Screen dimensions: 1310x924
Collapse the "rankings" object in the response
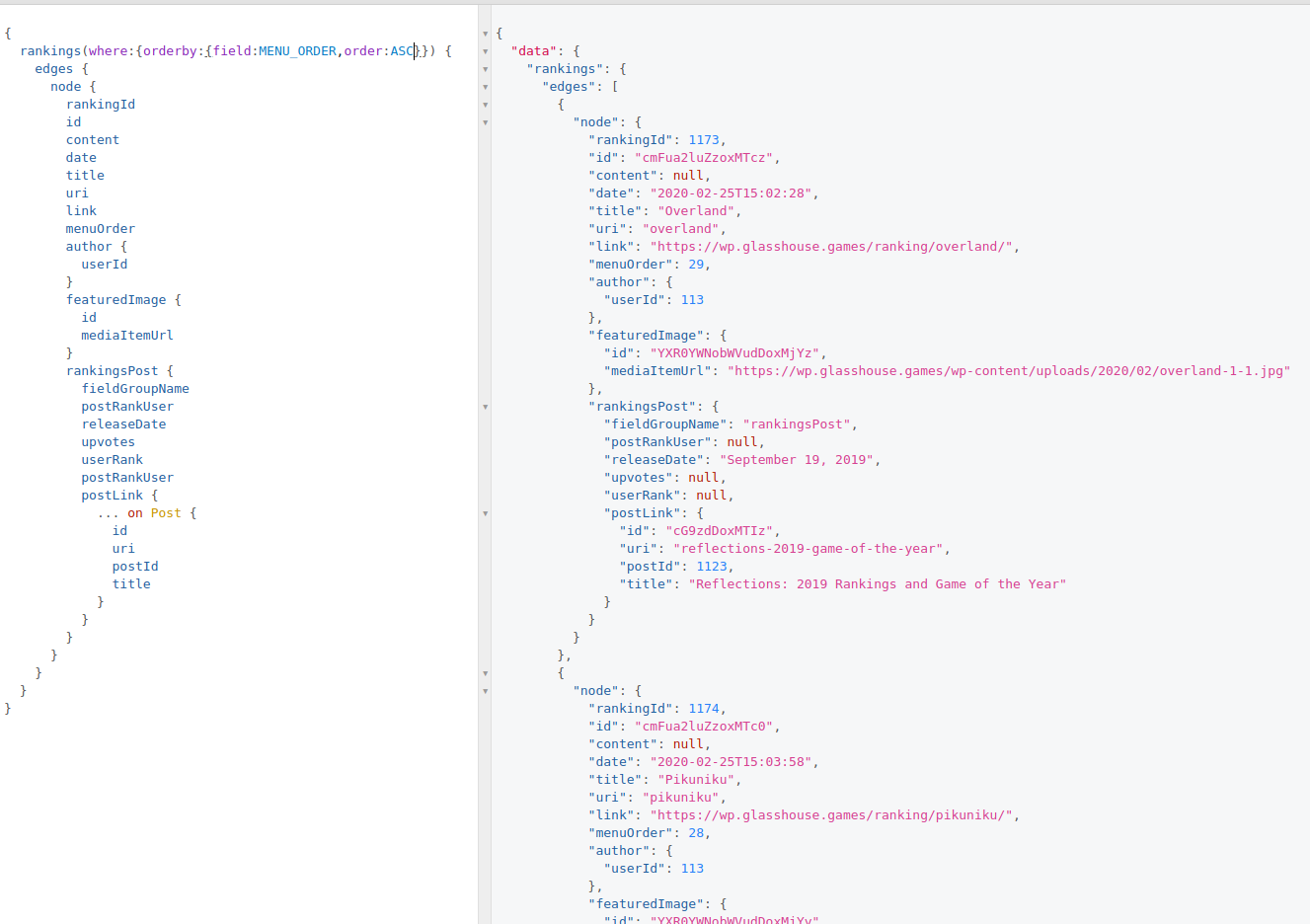(486, 69)
